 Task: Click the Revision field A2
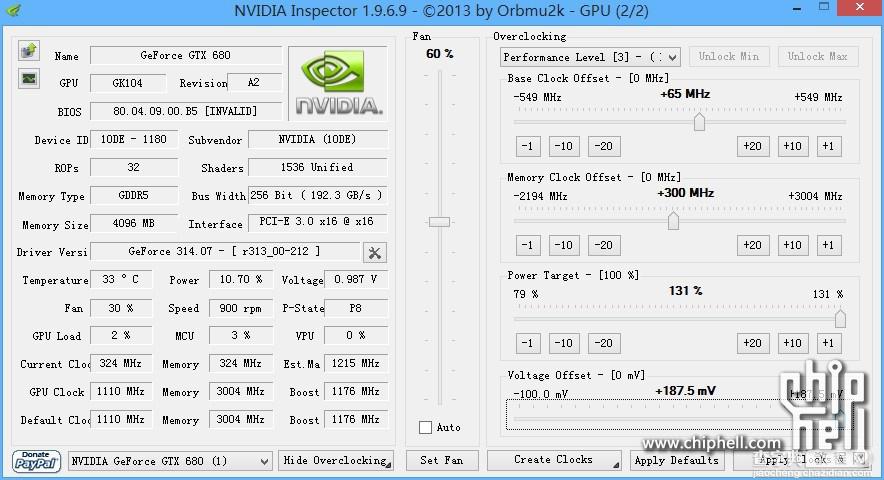[254, 82]
